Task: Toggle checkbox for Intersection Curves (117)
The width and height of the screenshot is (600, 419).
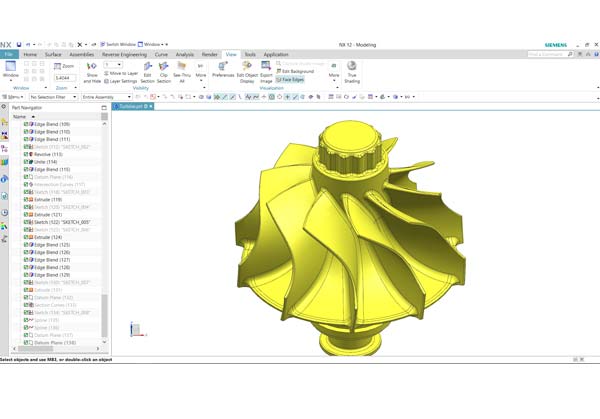Action: [x=26, y=184]
